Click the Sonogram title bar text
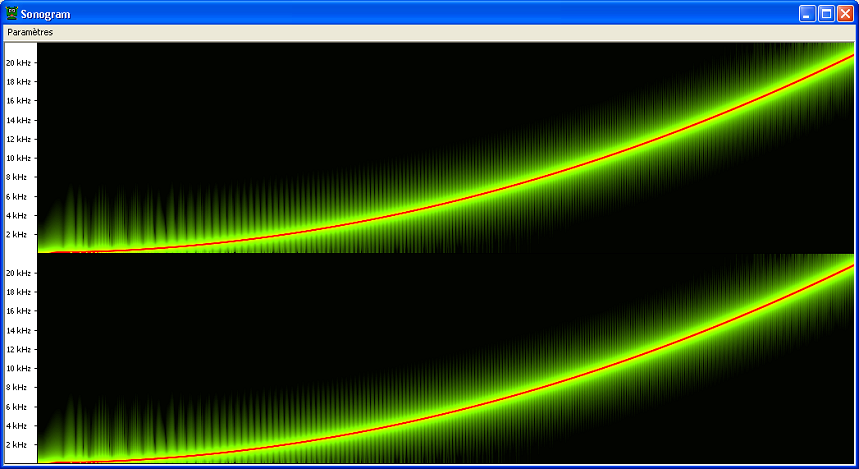 click(x=45, y=14)
